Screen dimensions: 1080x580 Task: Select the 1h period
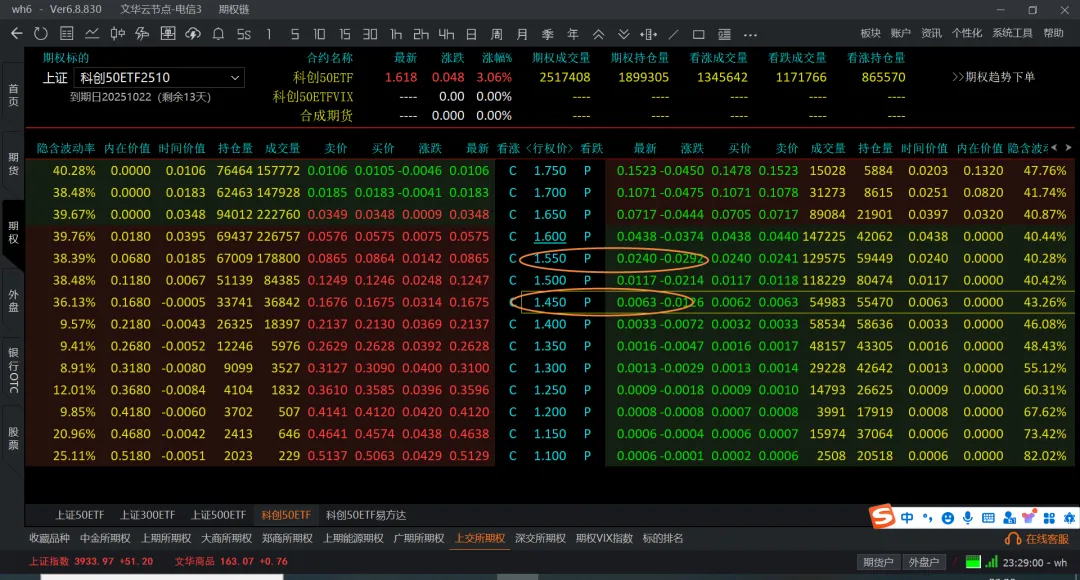(x=395, y=34)
